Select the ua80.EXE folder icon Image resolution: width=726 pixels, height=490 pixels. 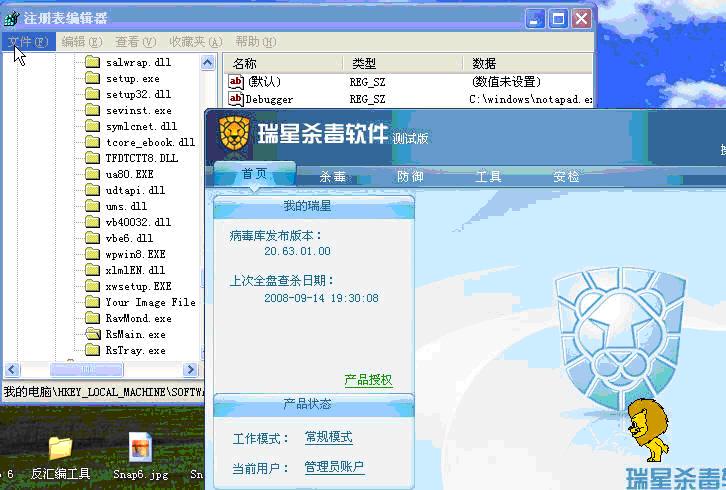pyautogui.click(x=93, y=174)
